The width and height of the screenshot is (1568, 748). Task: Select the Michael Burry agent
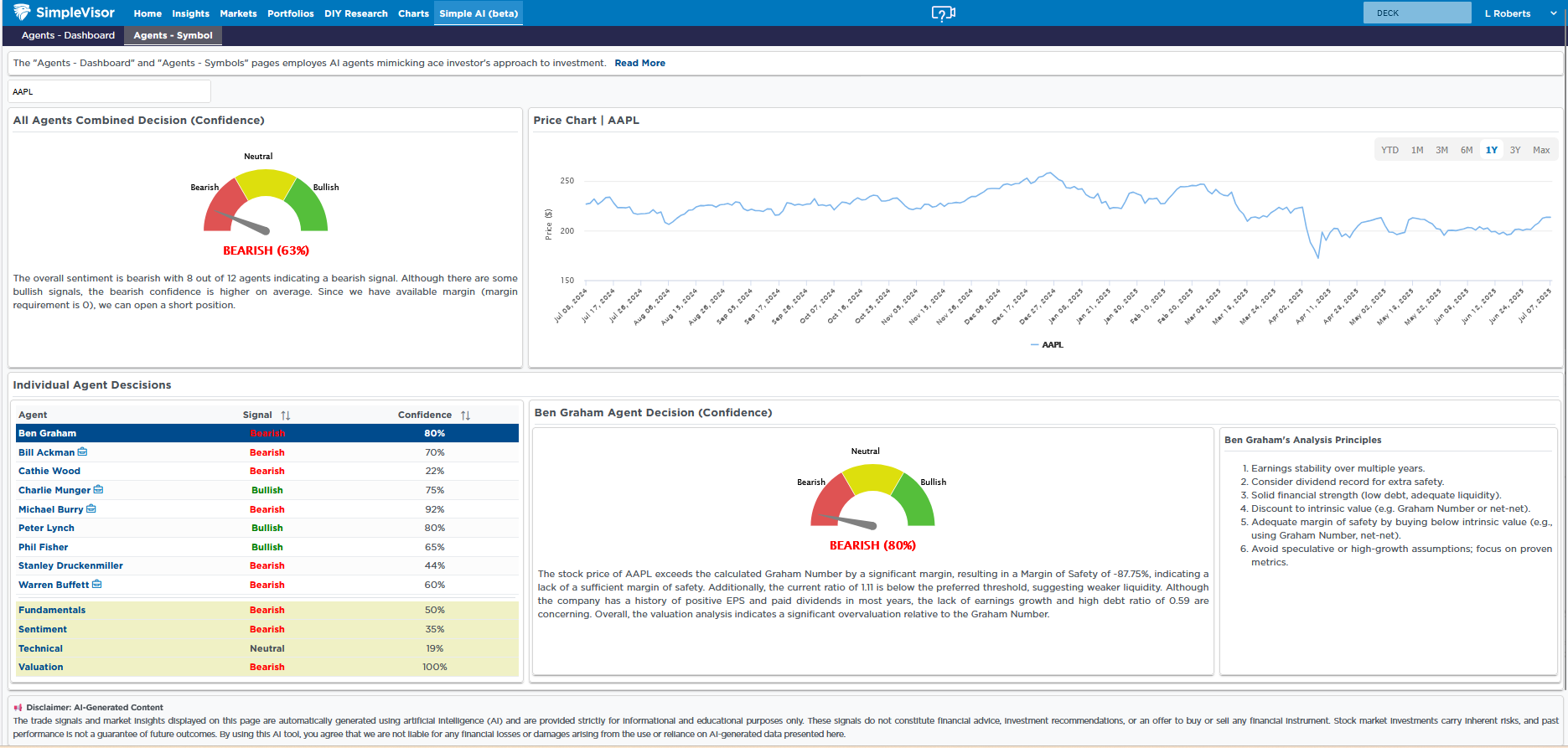click(51, 509)
